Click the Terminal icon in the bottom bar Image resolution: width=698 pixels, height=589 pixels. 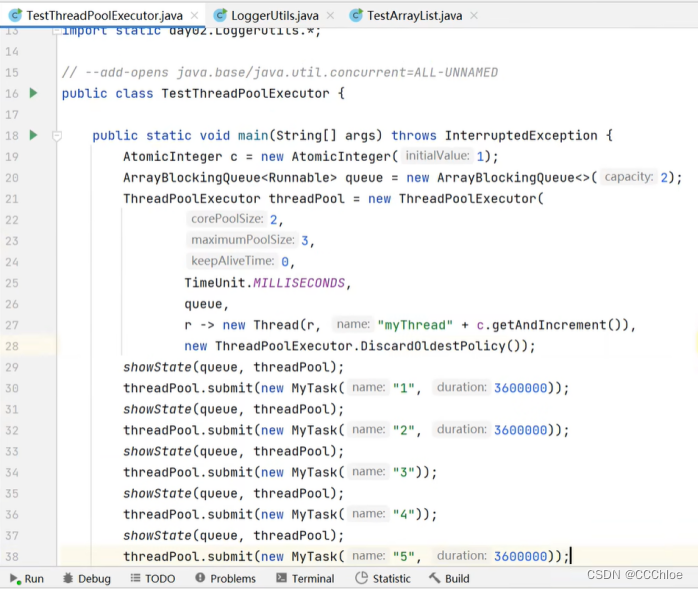click(x=281, y=578)
